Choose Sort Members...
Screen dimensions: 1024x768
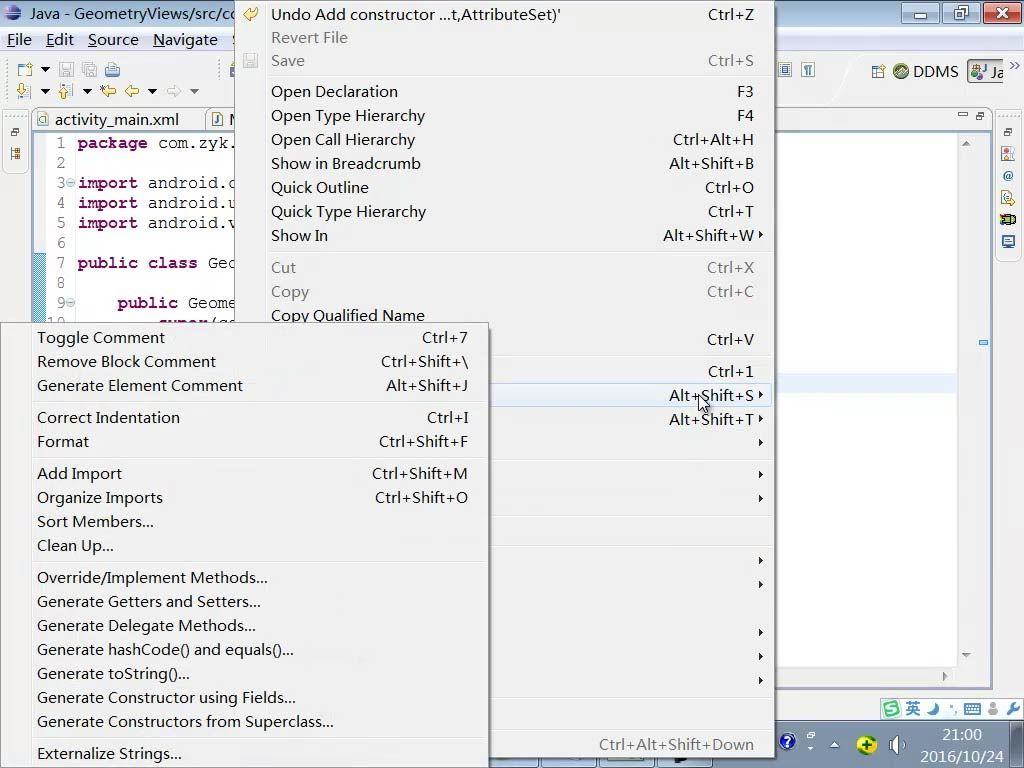pyautogui.click(x=245, y=522)
